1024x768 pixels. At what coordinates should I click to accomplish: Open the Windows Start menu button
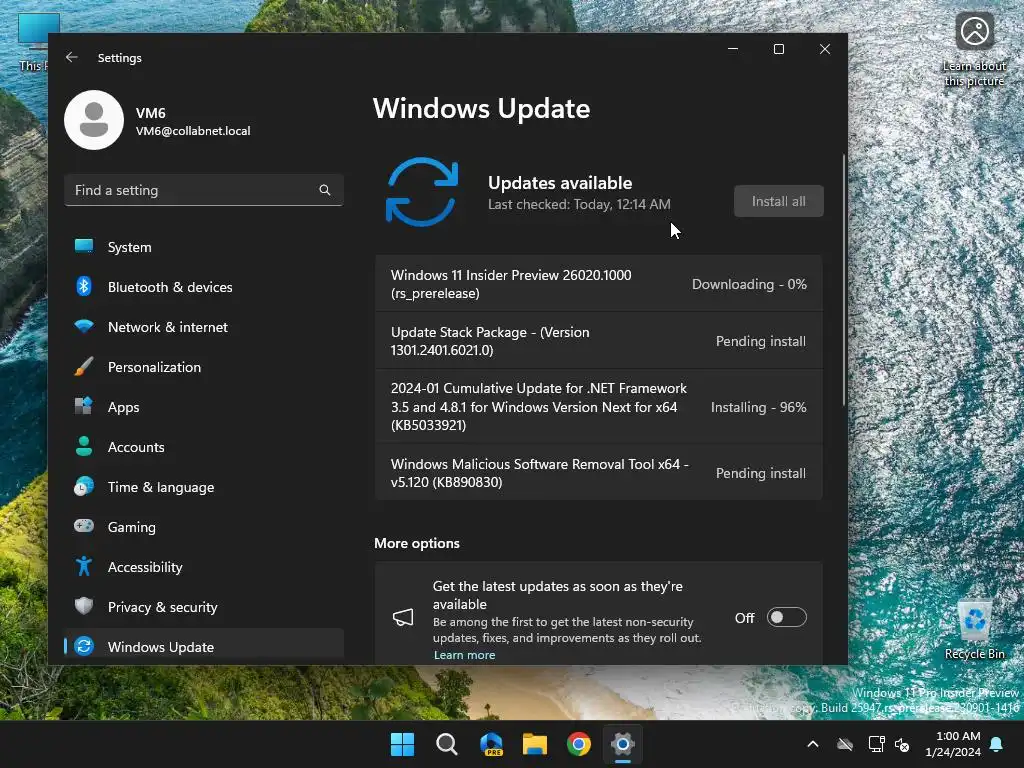402,744
